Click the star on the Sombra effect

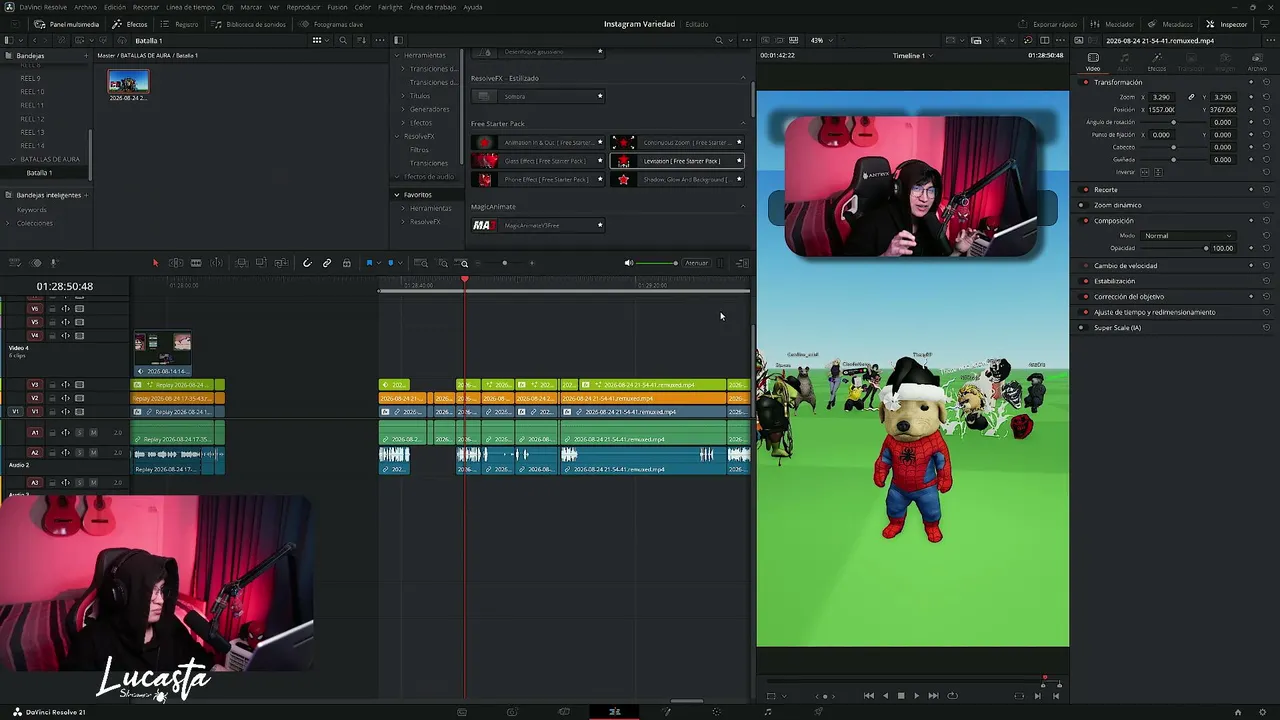[600, 96]
